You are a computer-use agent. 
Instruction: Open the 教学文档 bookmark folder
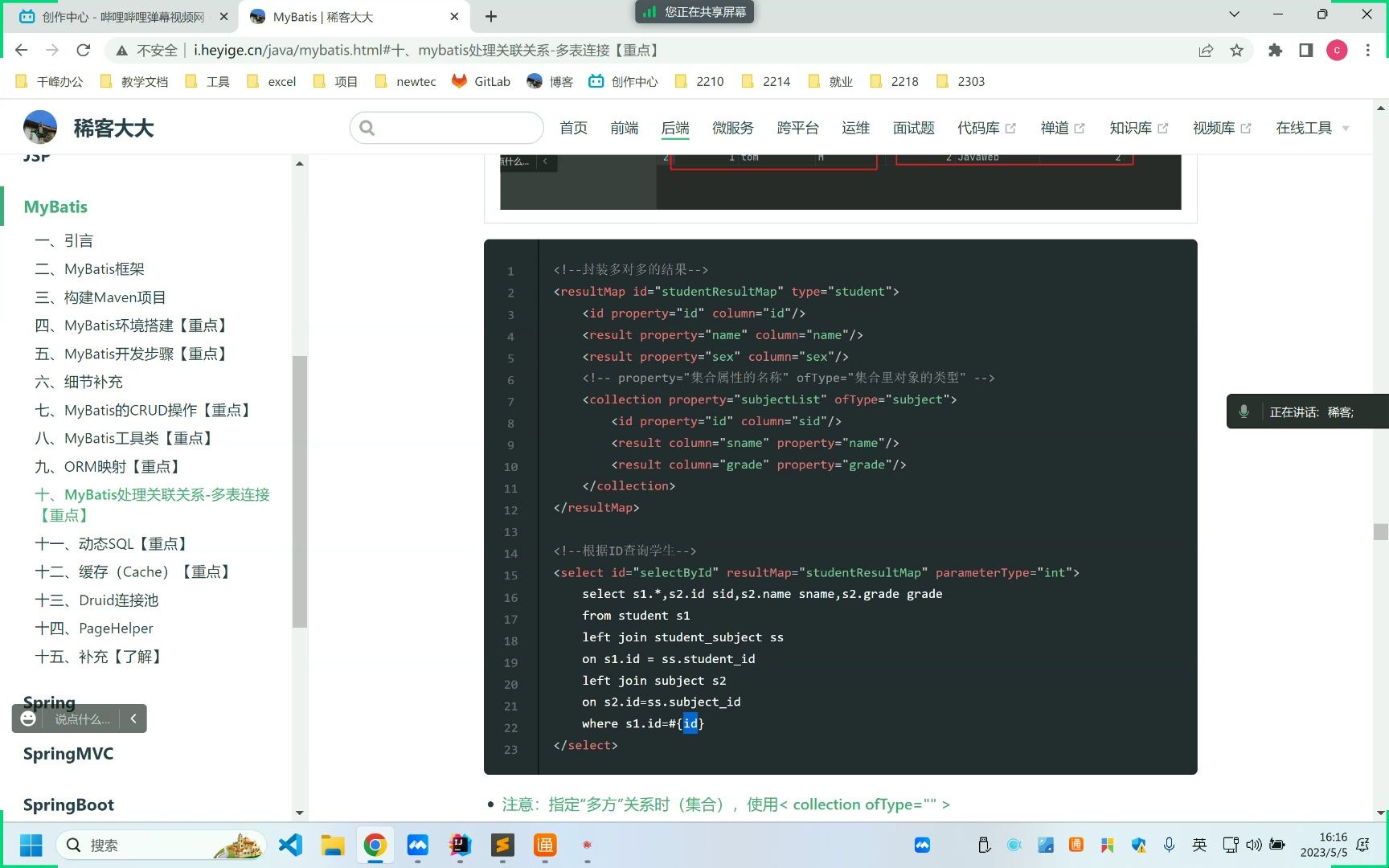point(134,81)
